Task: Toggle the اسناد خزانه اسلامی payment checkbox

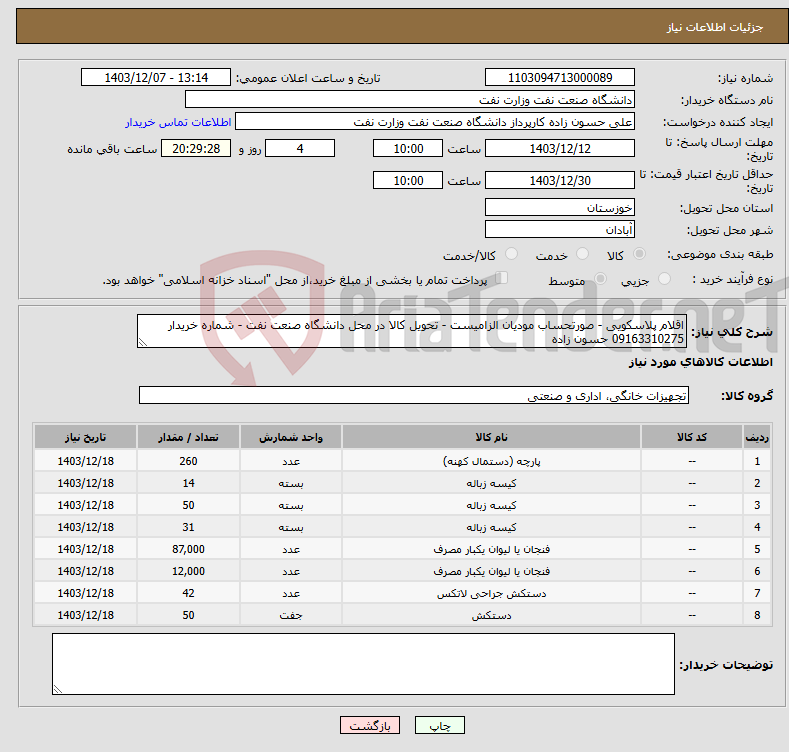Action: (x=501, y=278)
